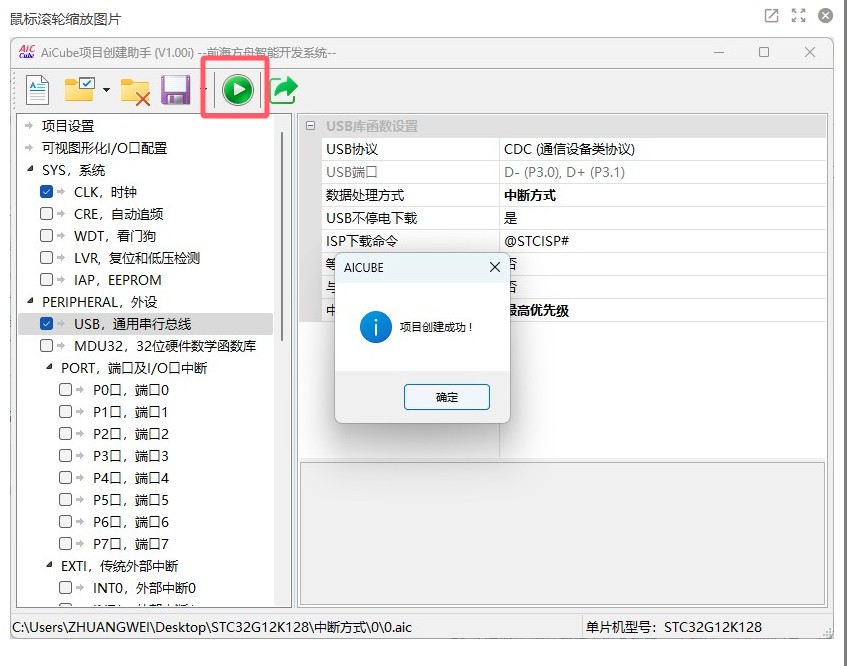Check the P0口 端口0 checkbox
The width and height of the screenshot is (847, 666).
tap(65, 389)
